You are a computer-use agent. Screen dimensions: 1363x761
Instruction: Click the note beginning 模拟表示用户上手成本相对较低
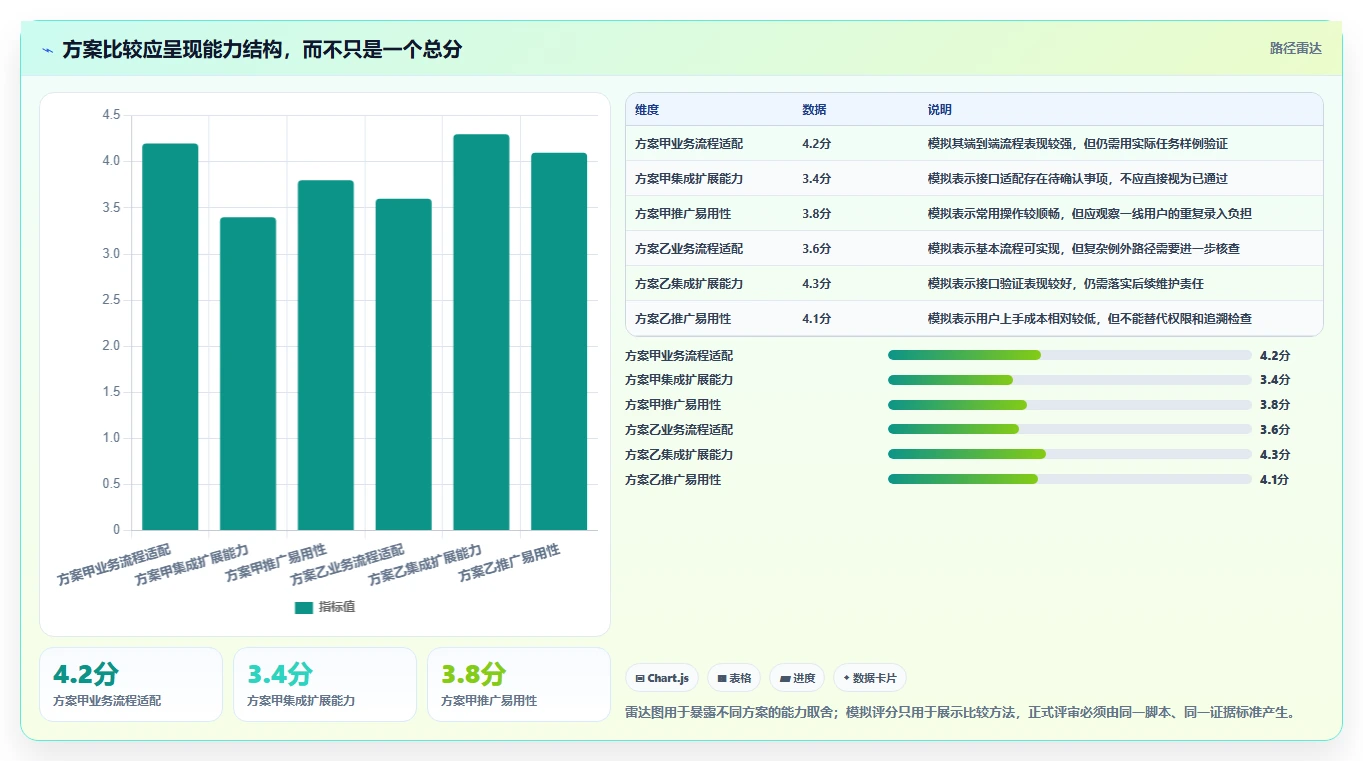click(1090, 319)
